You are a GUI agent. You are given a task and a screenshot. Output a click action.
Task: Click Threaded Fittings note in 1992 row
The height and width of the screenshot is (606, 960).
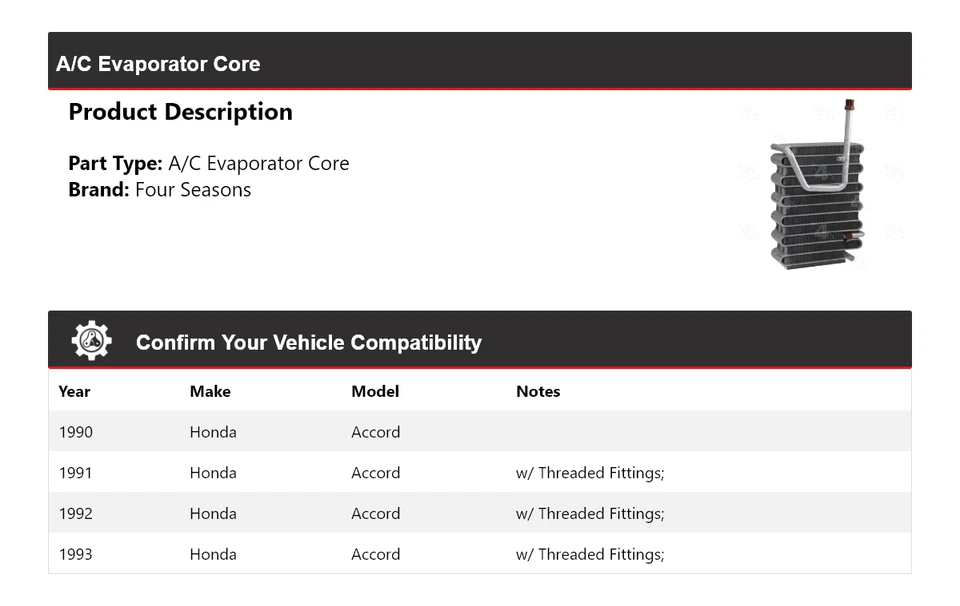point(590,514)
